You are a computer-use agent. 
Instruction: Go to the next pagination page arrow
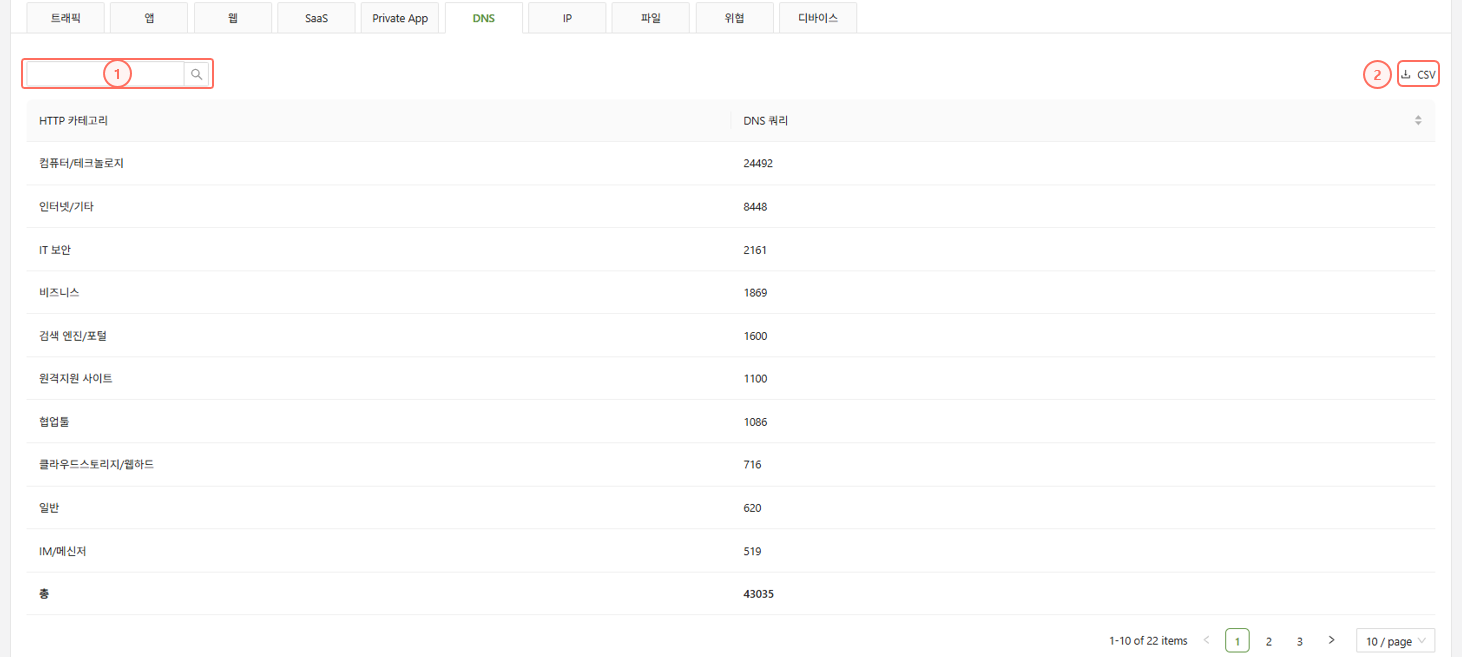(1331, 640)
